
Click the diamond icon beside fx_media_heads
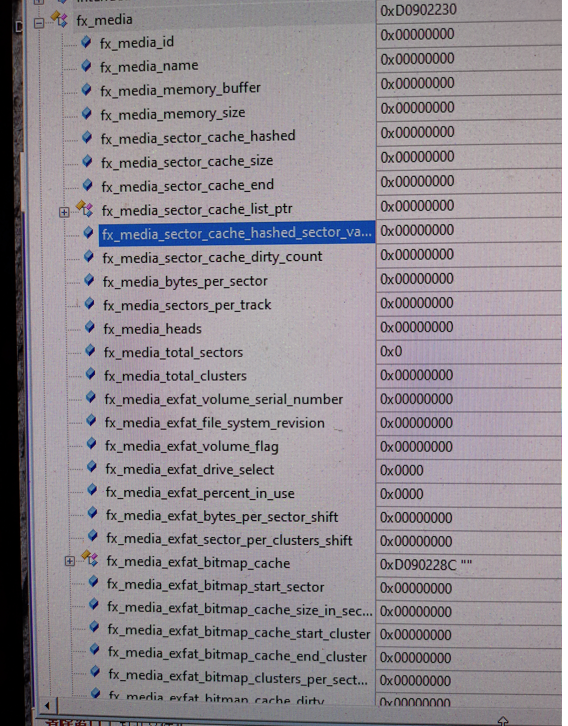pyautogui.click(x=90, y=327)
